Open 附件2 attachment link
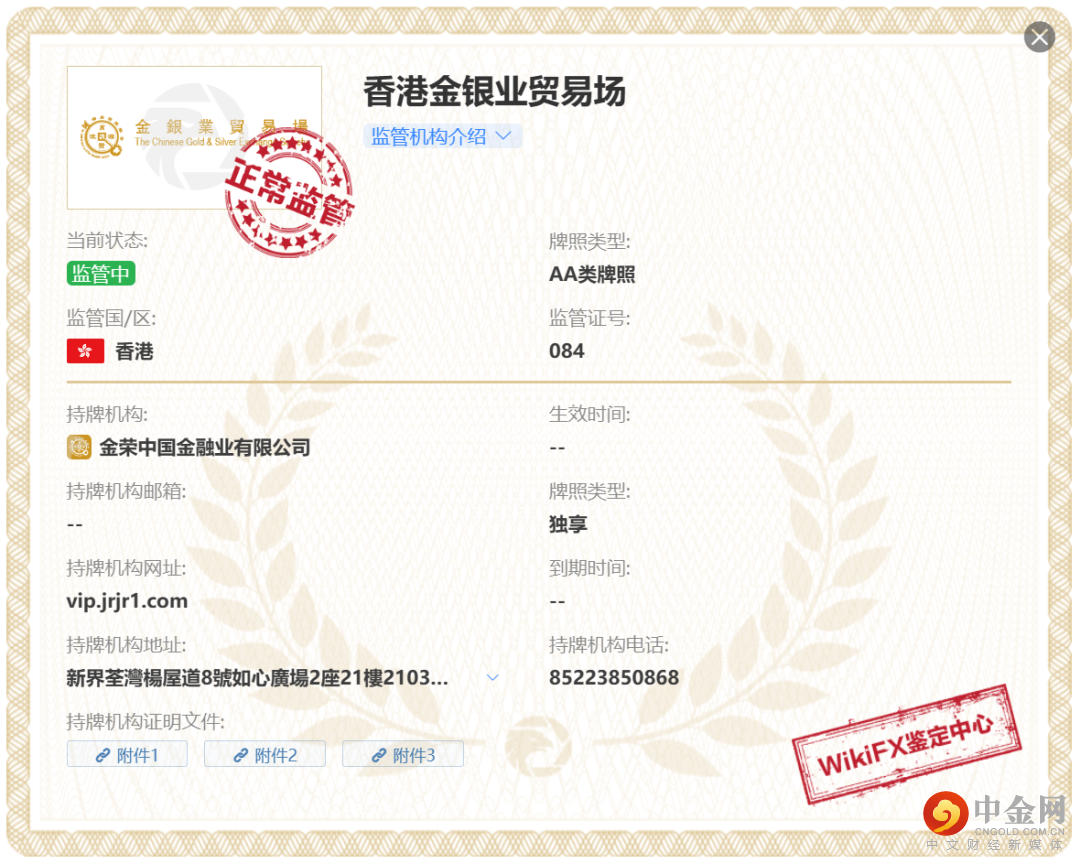Image resolution: width=1080 pixels, height=863 pixels. (x=265, y=755)
